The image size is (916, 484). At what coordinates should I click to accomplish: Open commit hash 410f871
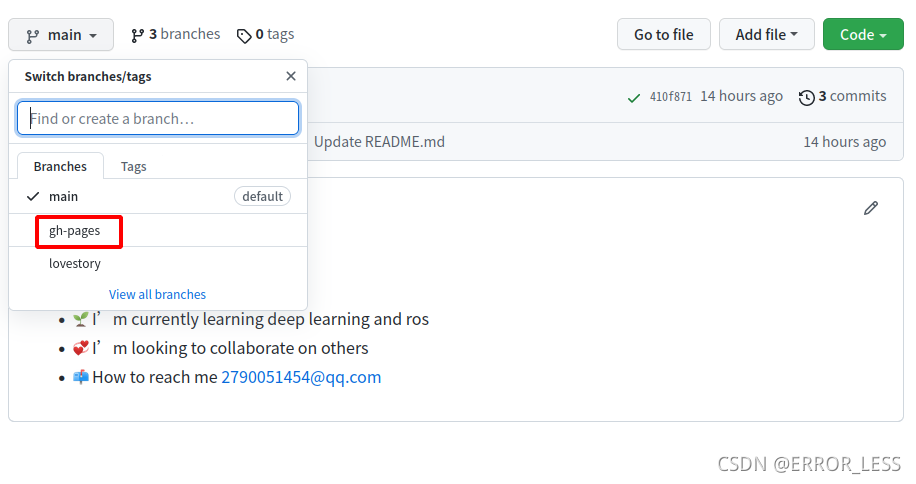[x=671, y=96]
